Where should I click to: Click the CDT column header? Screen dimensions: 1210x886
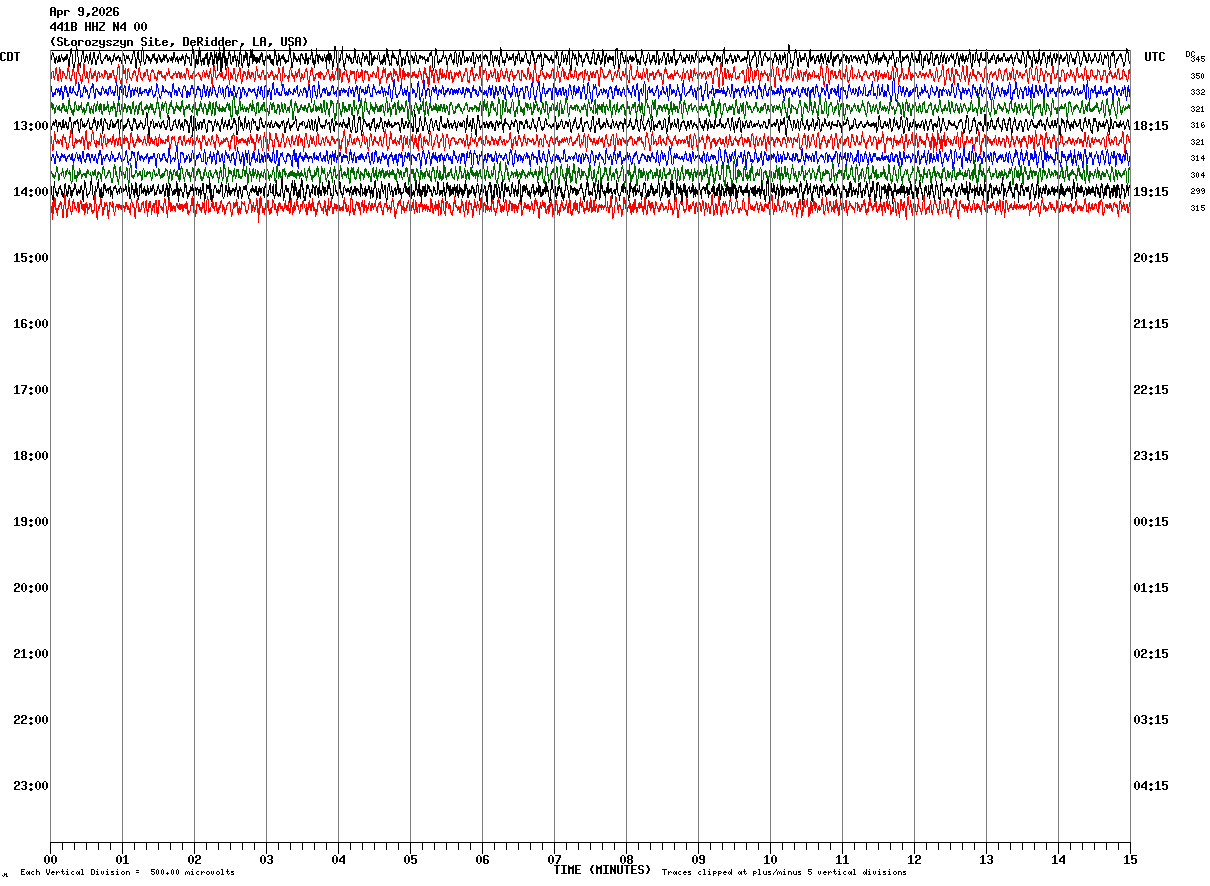click(x=10, y=57)
